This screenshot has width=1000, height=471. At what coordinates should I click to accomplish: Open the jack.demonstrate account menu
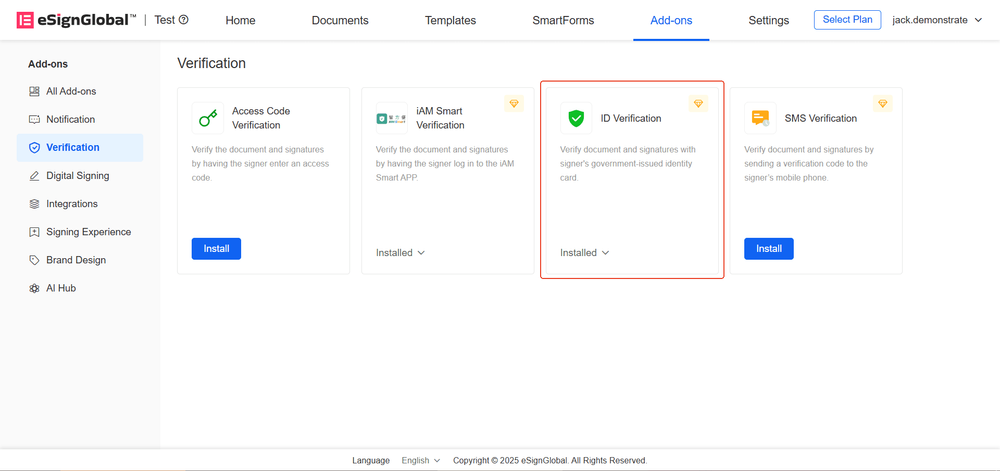[x=937, y=20]
